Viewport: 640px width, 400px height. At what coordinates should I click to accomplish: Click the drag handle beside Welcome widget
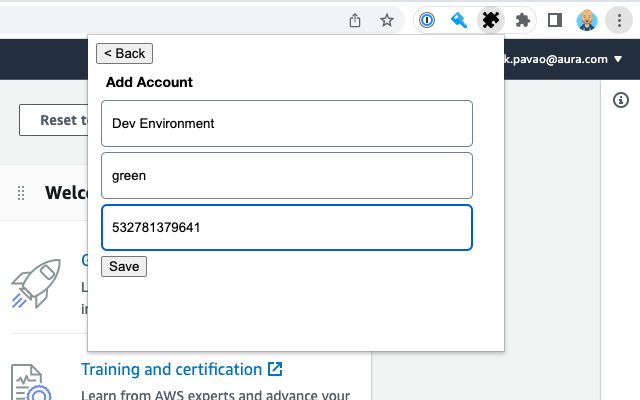pos(21,193)
